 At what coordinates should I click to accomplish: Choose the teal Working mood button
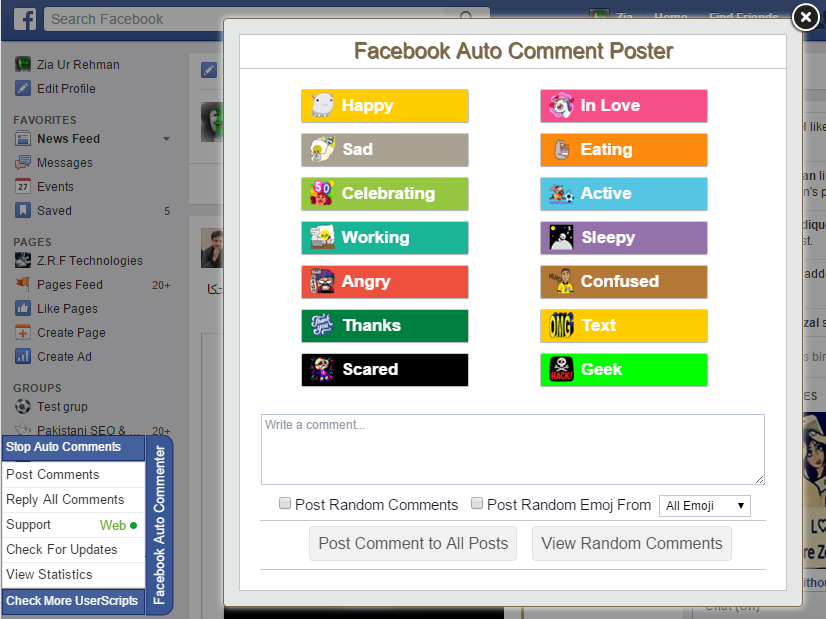point(385,238)
